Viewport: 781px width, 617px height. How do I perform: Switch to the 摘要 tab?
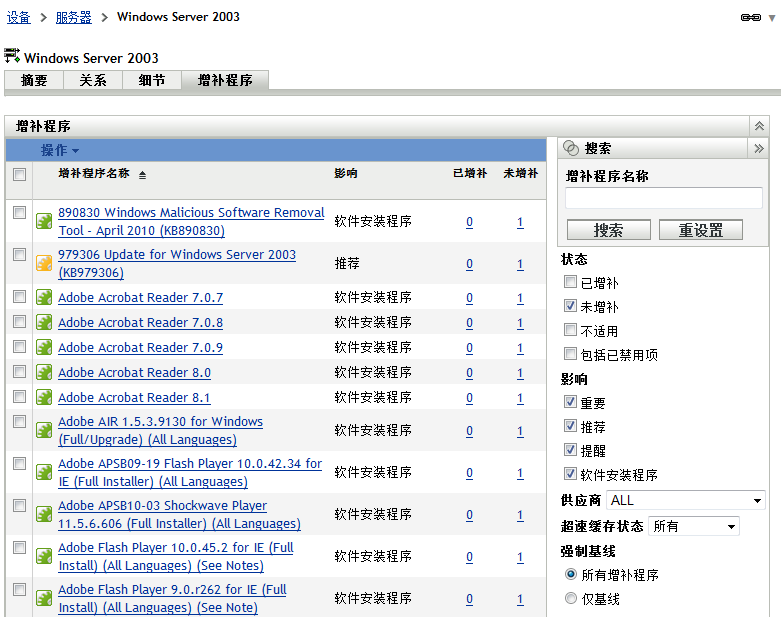pos(34,80)
